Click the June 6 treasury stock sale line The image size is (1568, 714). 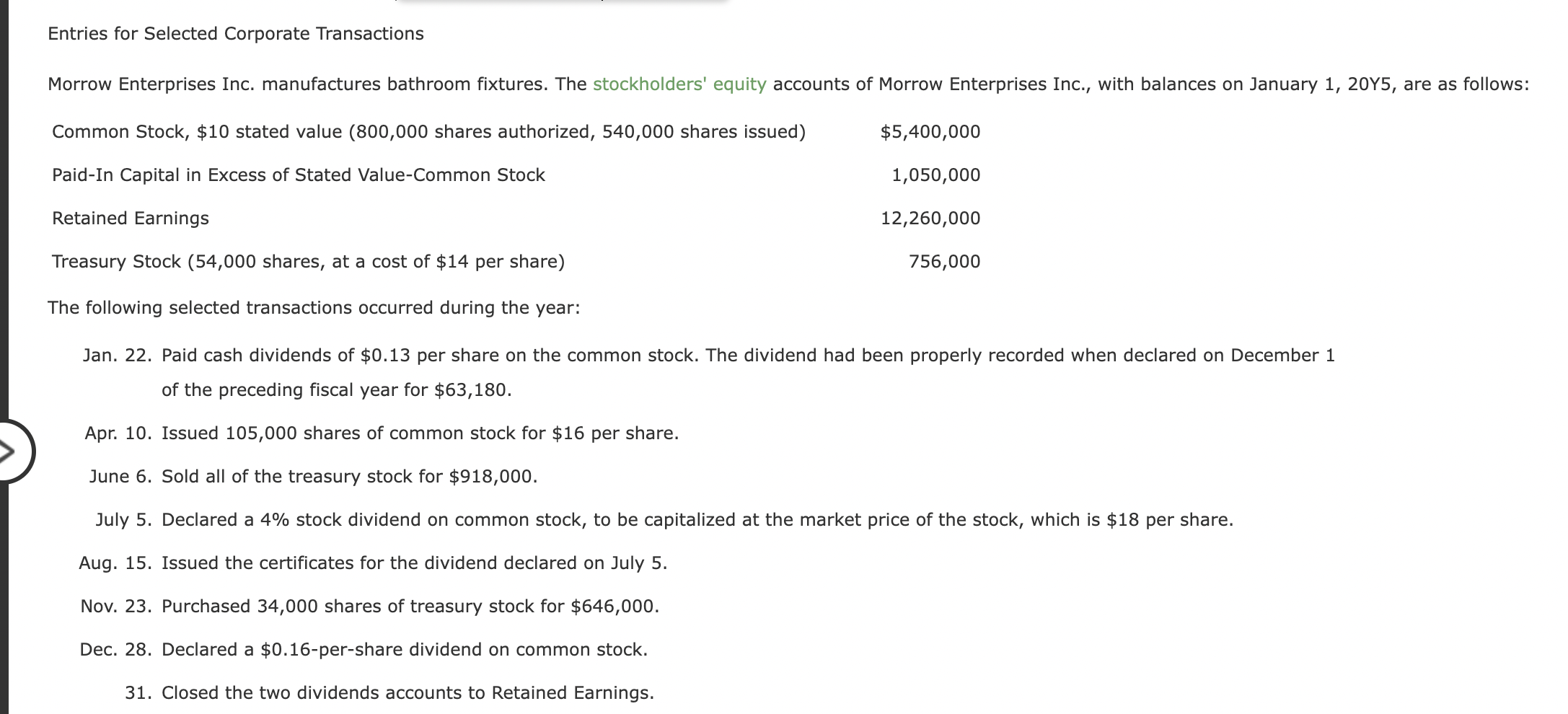(313, 477)
